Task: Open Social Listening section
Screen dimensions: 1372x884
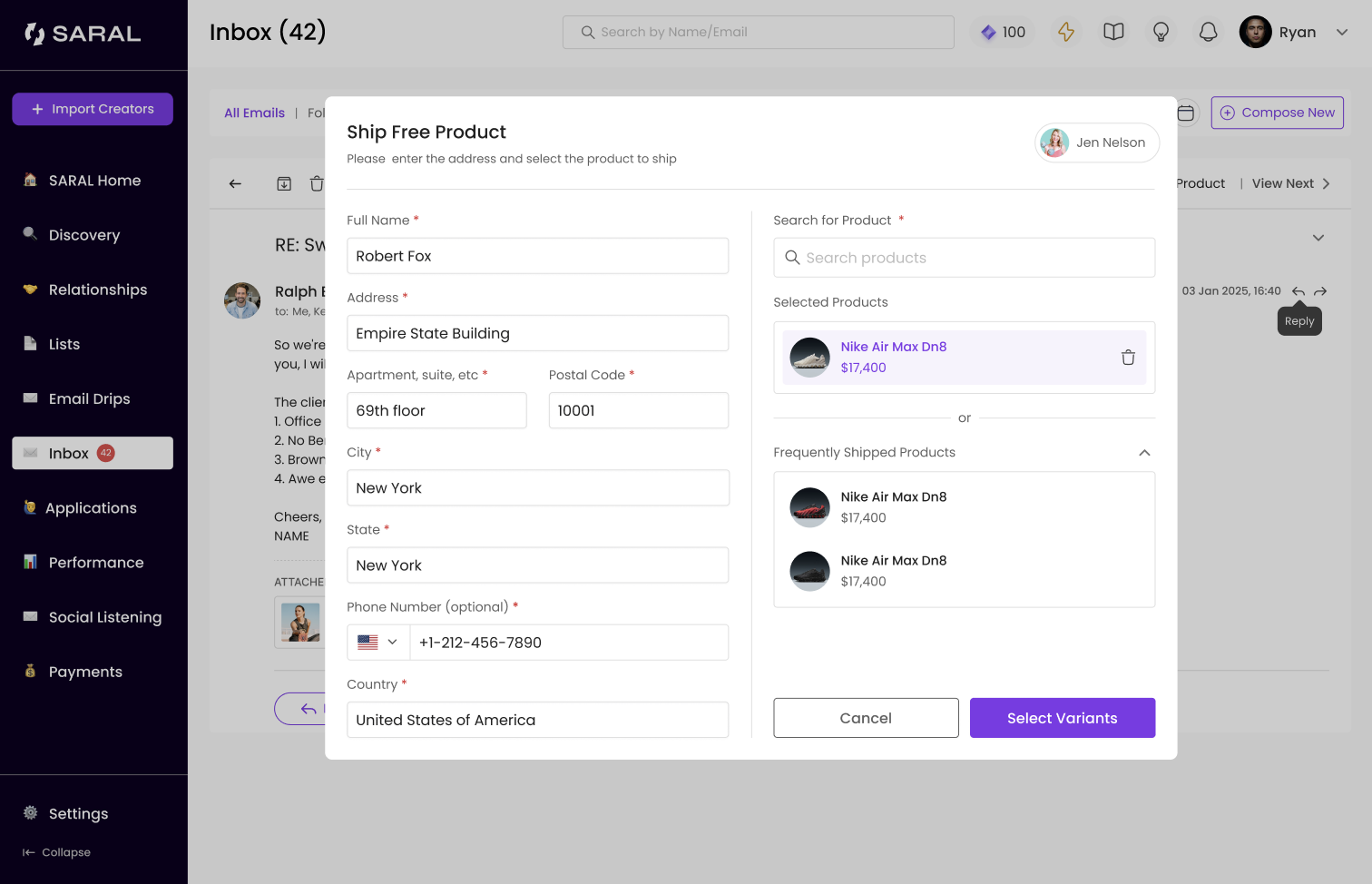Action: click(93, 617)
